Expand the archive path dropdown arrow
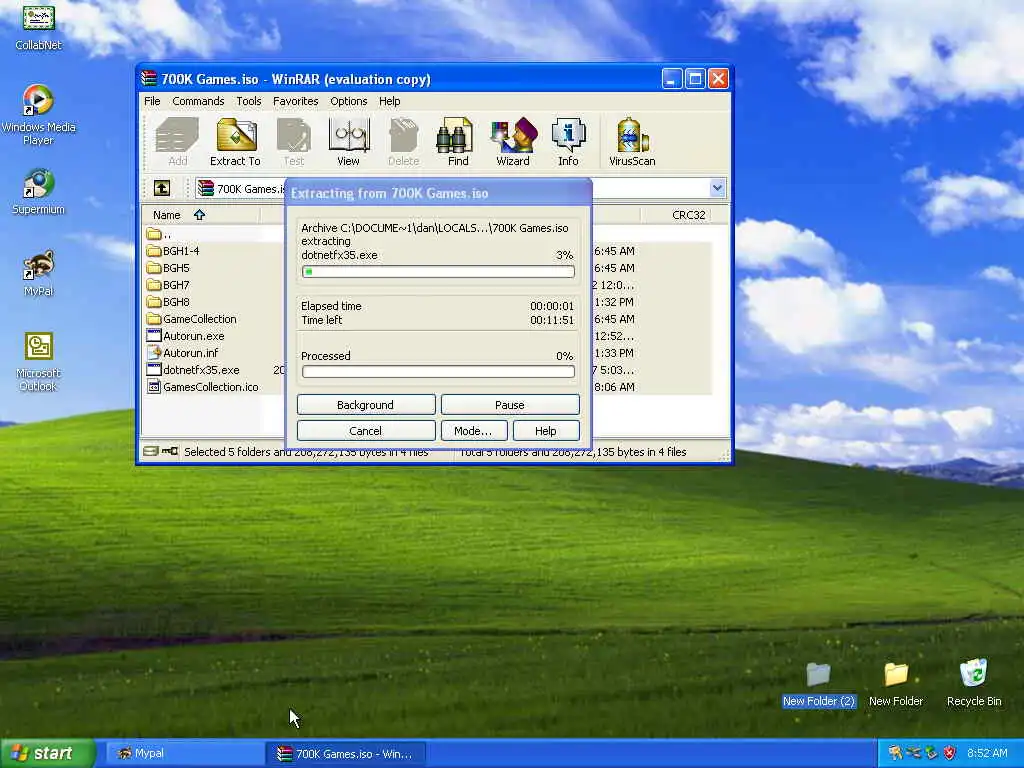Viewport: 1024px width, 768px height. pyautogui.click(x=717, y=189)
